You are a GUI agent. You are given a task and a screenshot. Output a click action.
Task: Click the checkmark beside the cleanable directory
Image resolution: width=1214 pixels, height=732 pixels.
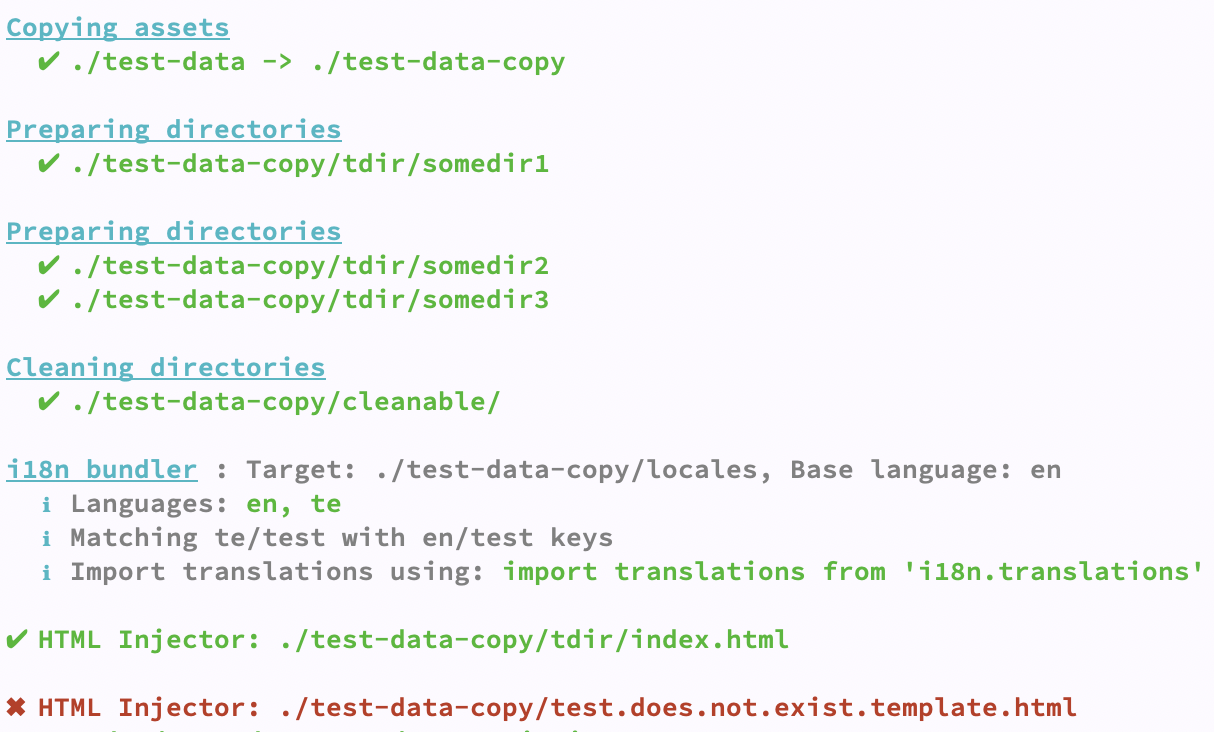[48, 402]
